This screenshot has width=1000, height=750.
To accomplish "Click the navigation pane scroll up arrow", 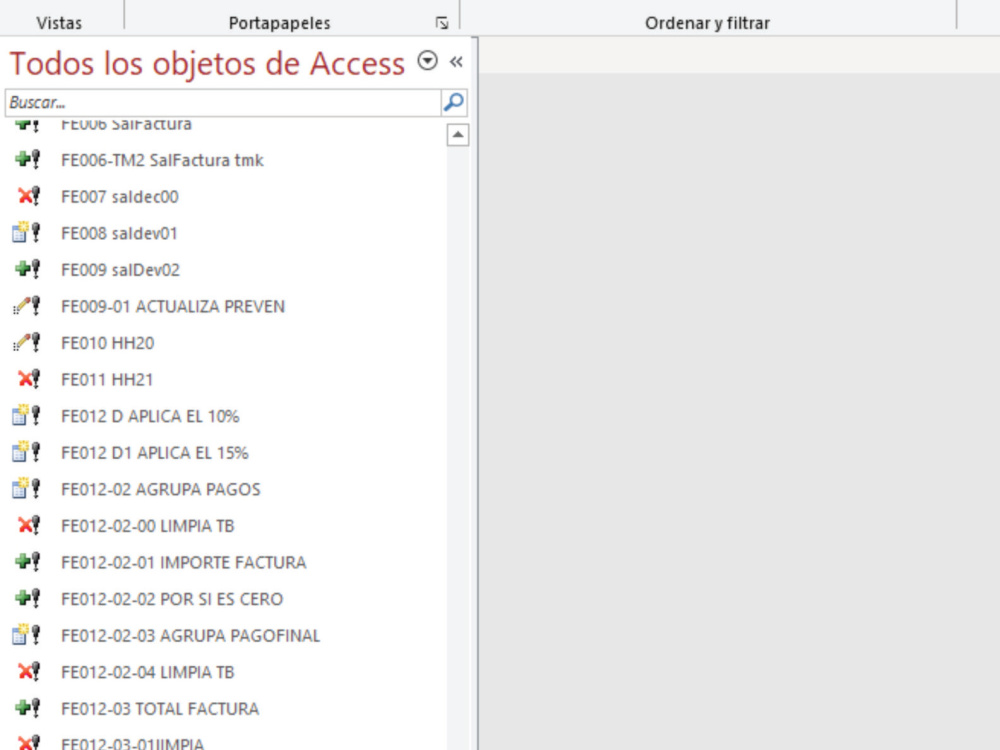I will [x=458, y=135].
